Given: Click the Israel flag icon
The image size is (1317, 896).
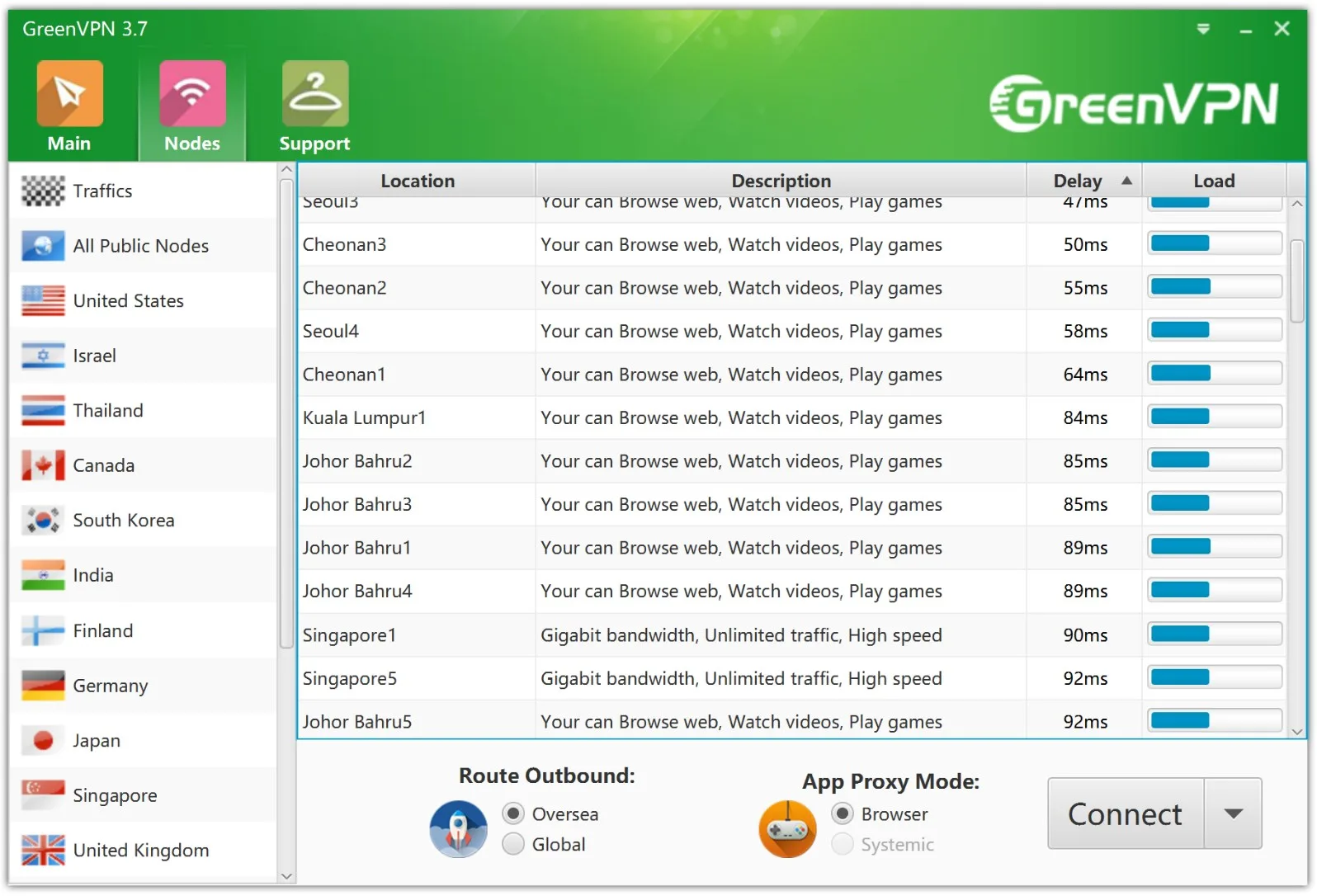Looking at the screenshot, I should click(x=43, y=356).
